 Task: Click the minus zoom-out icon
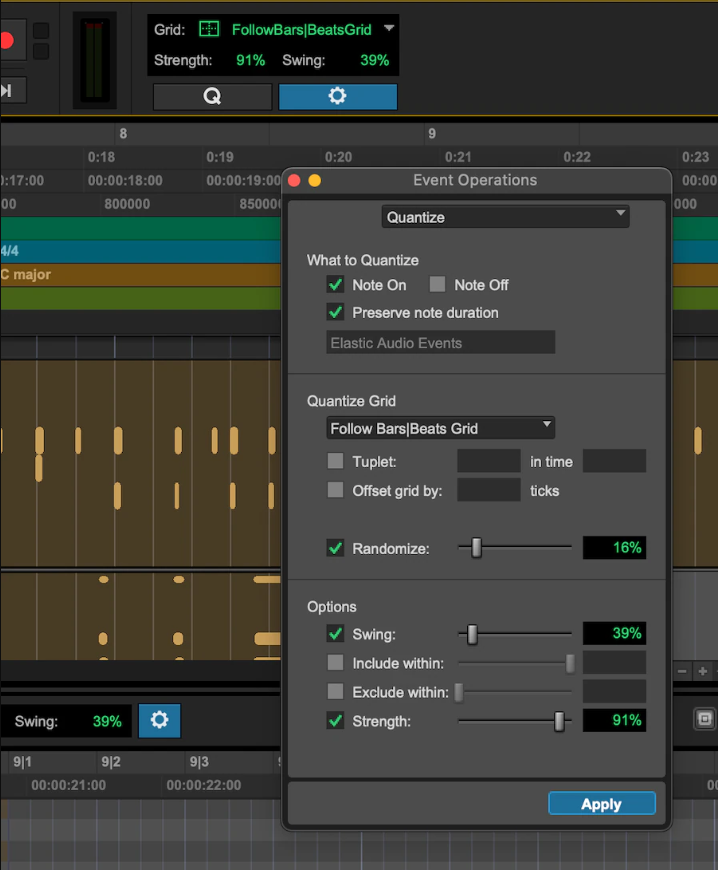(x=683, y=671)
